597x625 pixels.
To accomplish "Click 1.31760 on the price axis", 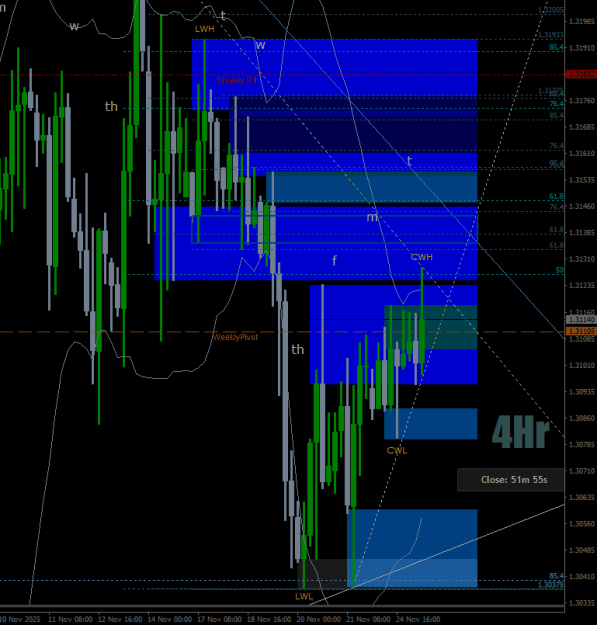I will tap(582, 101).
